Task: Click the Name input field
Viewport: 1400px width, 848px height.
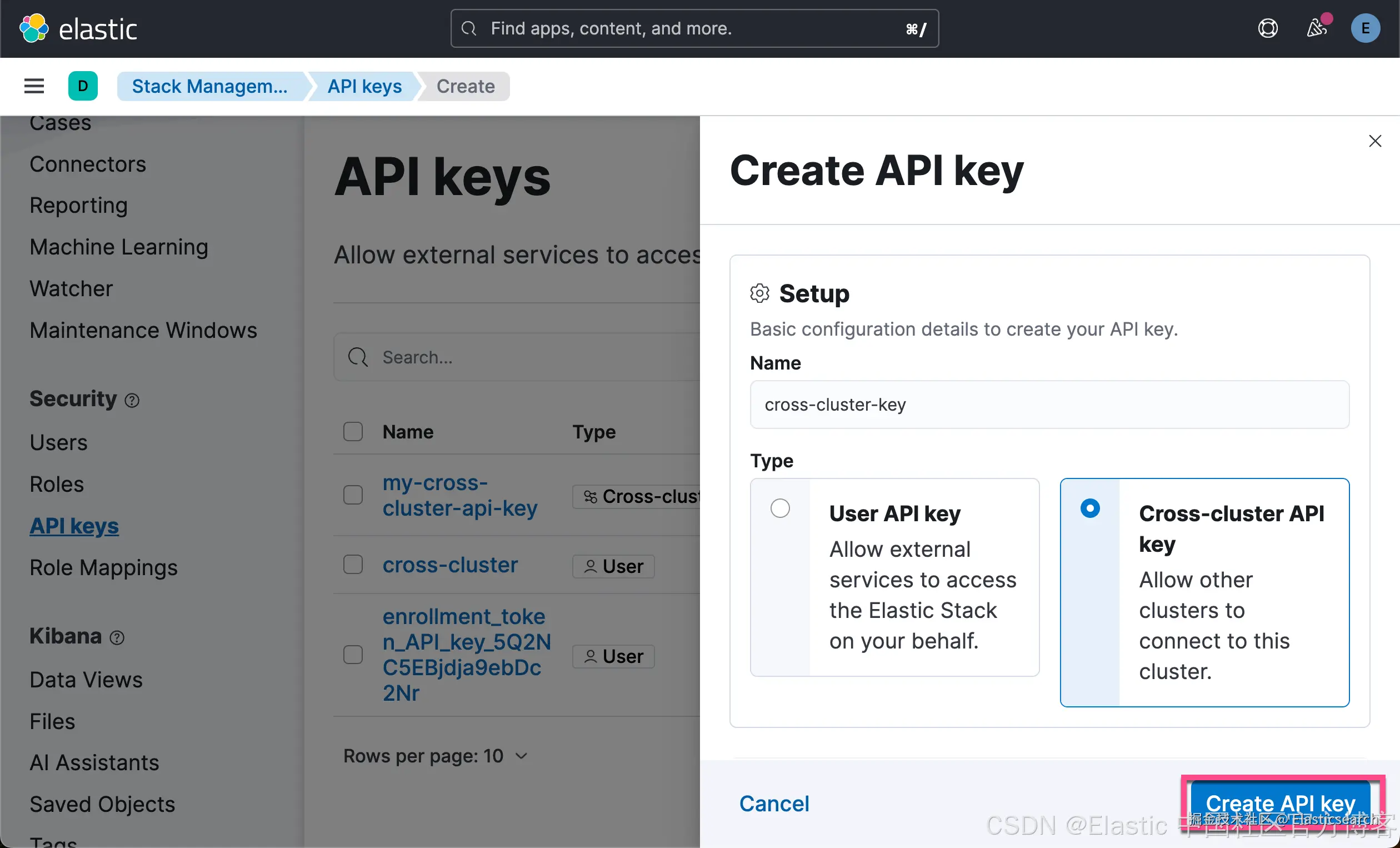Action: (x=1049, y=405)
